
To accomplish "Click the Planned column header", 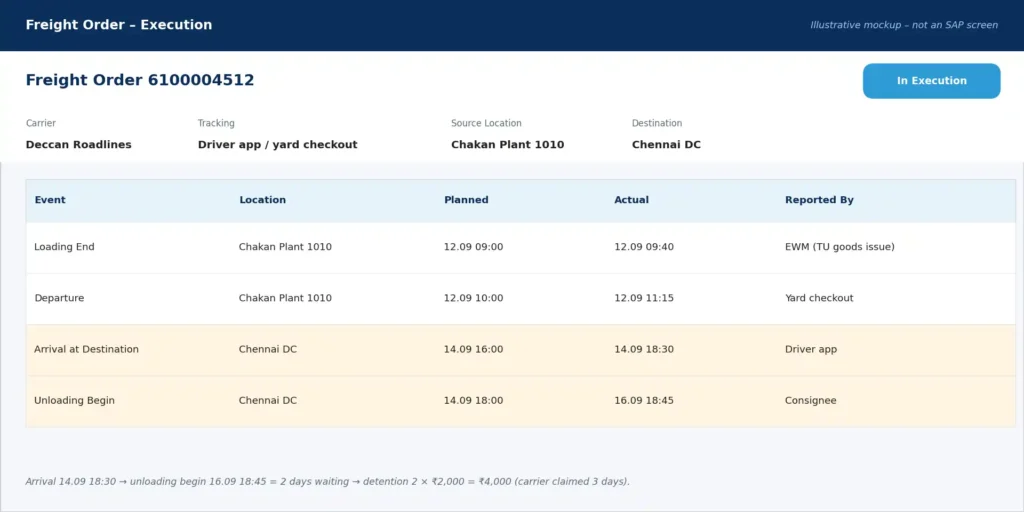I will point(466,200).
